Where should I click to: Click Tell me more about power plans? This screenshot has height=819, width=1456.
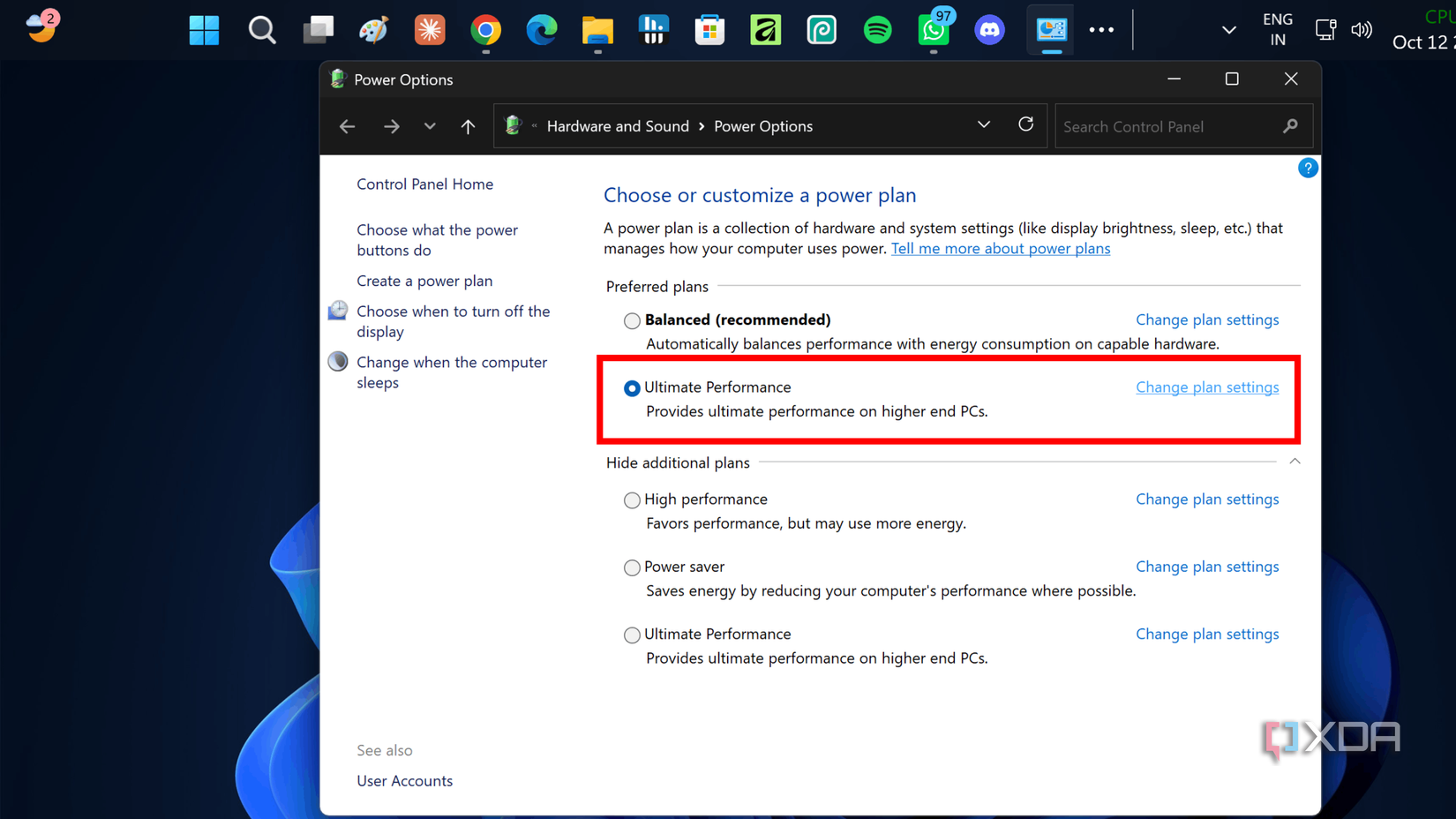coord(1001,248)
